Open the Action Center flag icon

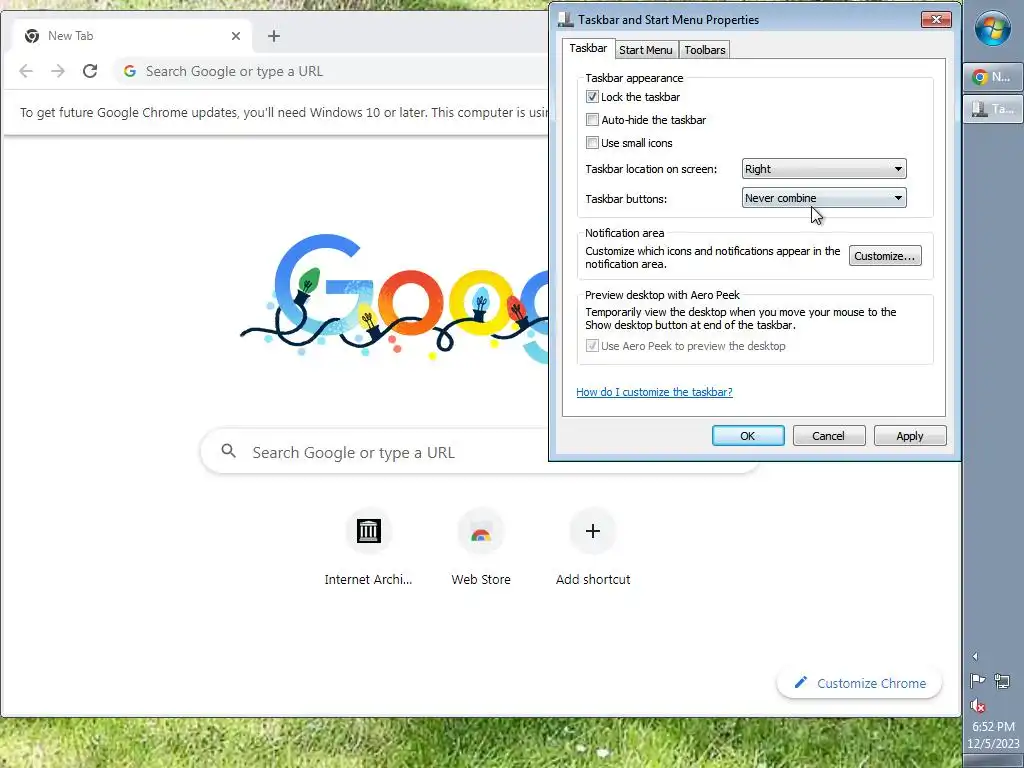(978, 681)
